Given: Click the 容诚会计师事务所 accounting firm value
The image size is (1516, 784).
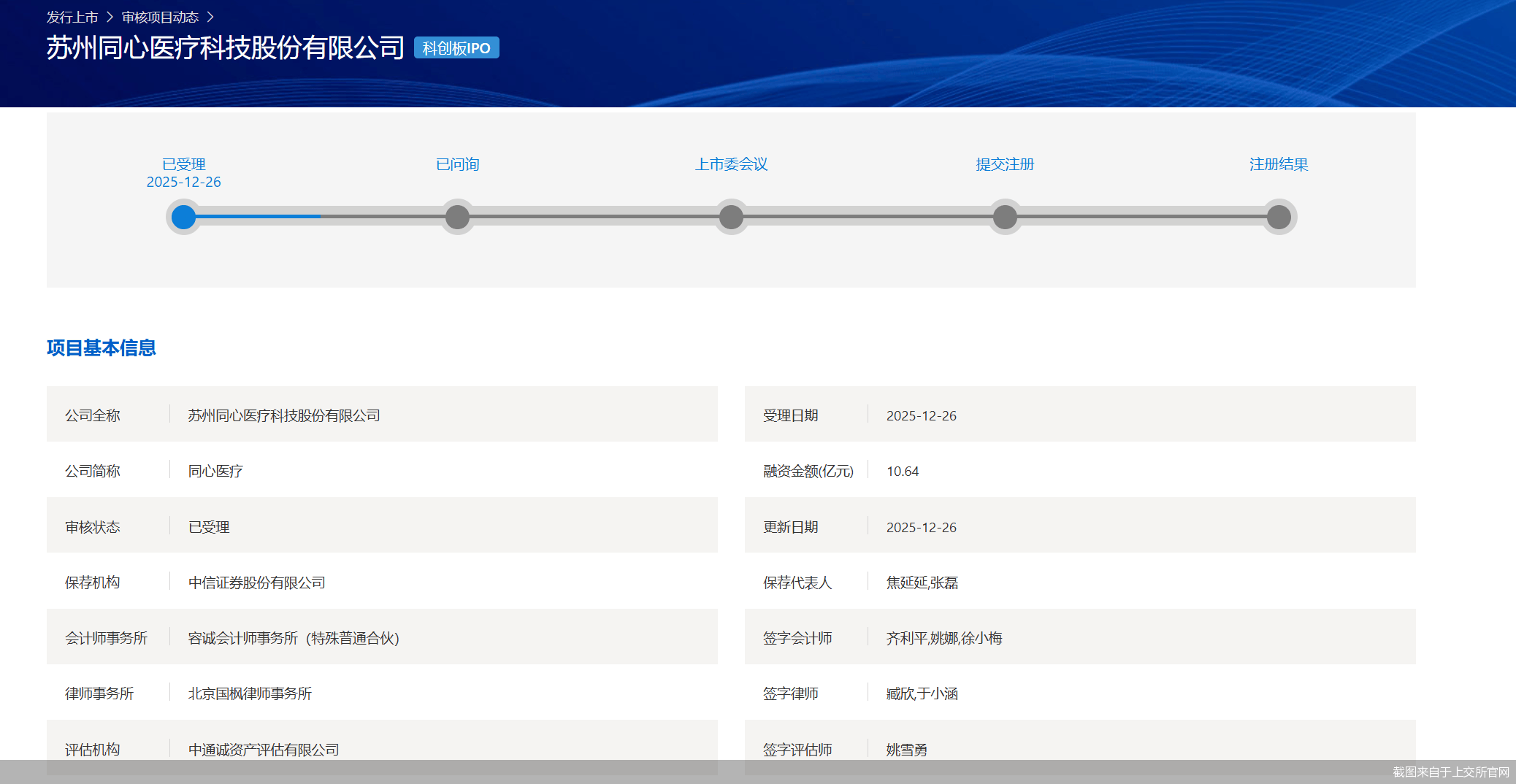Looking at the screenshot, I should click(x=294, y=638).
